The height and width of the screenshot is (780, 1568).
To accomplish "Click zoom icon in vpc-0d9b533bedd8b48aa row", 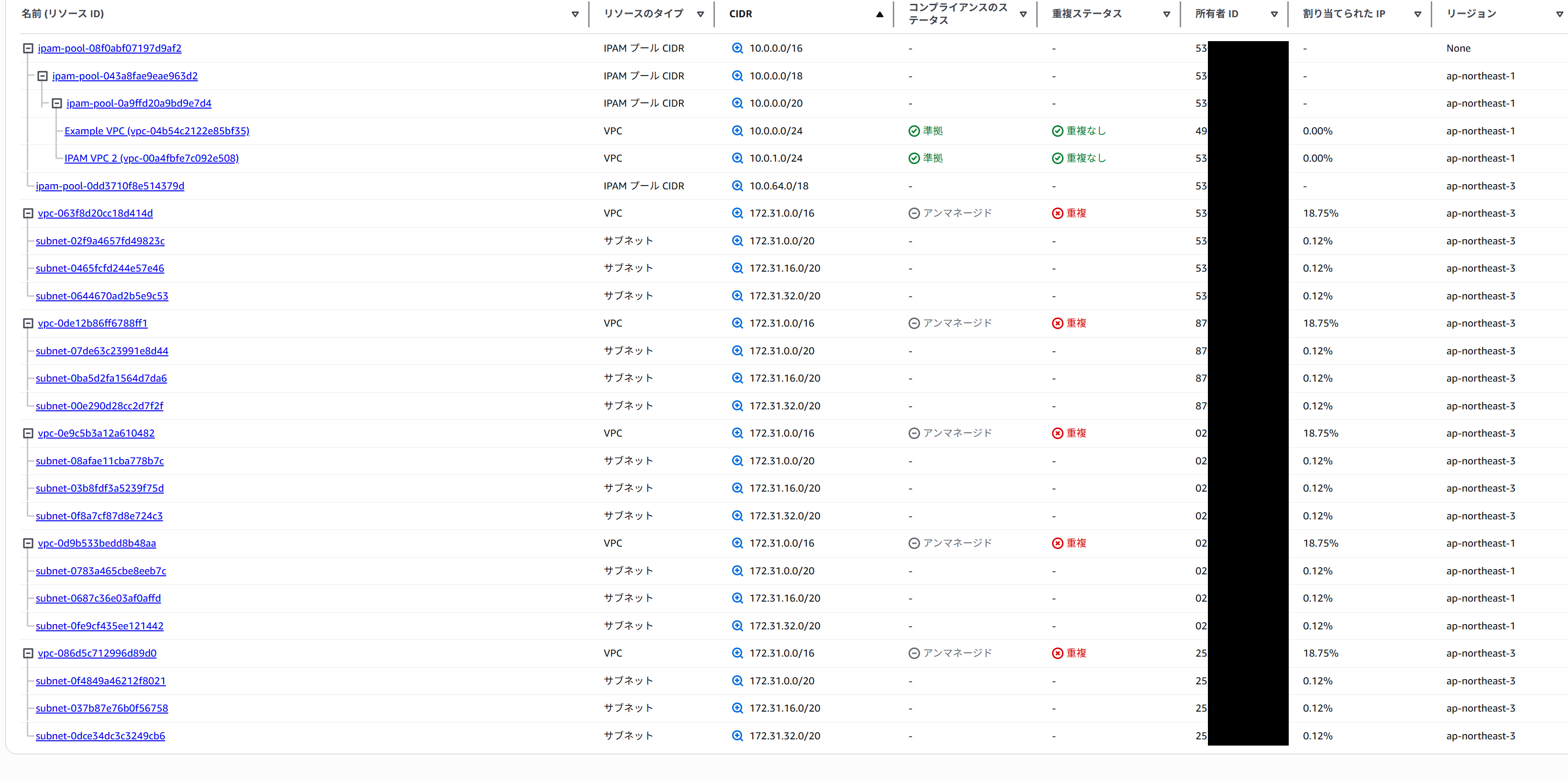I will pos(737,543).
